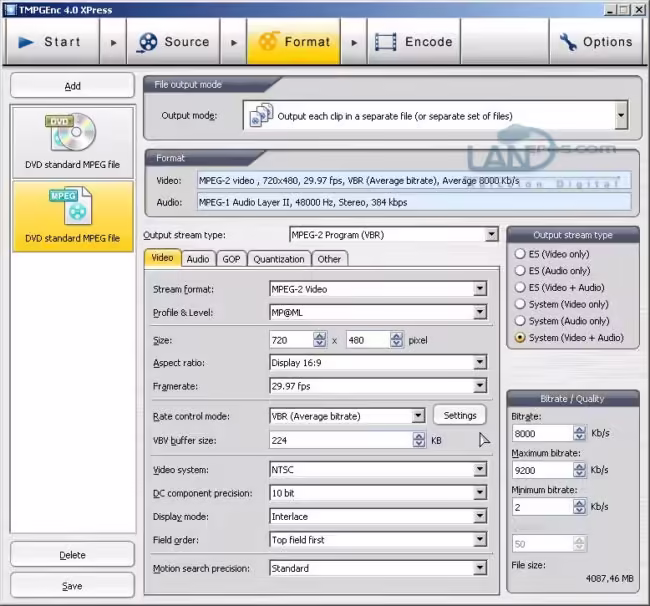Click arrow between Start and Source
Image resolution: width=650 pixels, height=606 pixels.
coord(113,42)
